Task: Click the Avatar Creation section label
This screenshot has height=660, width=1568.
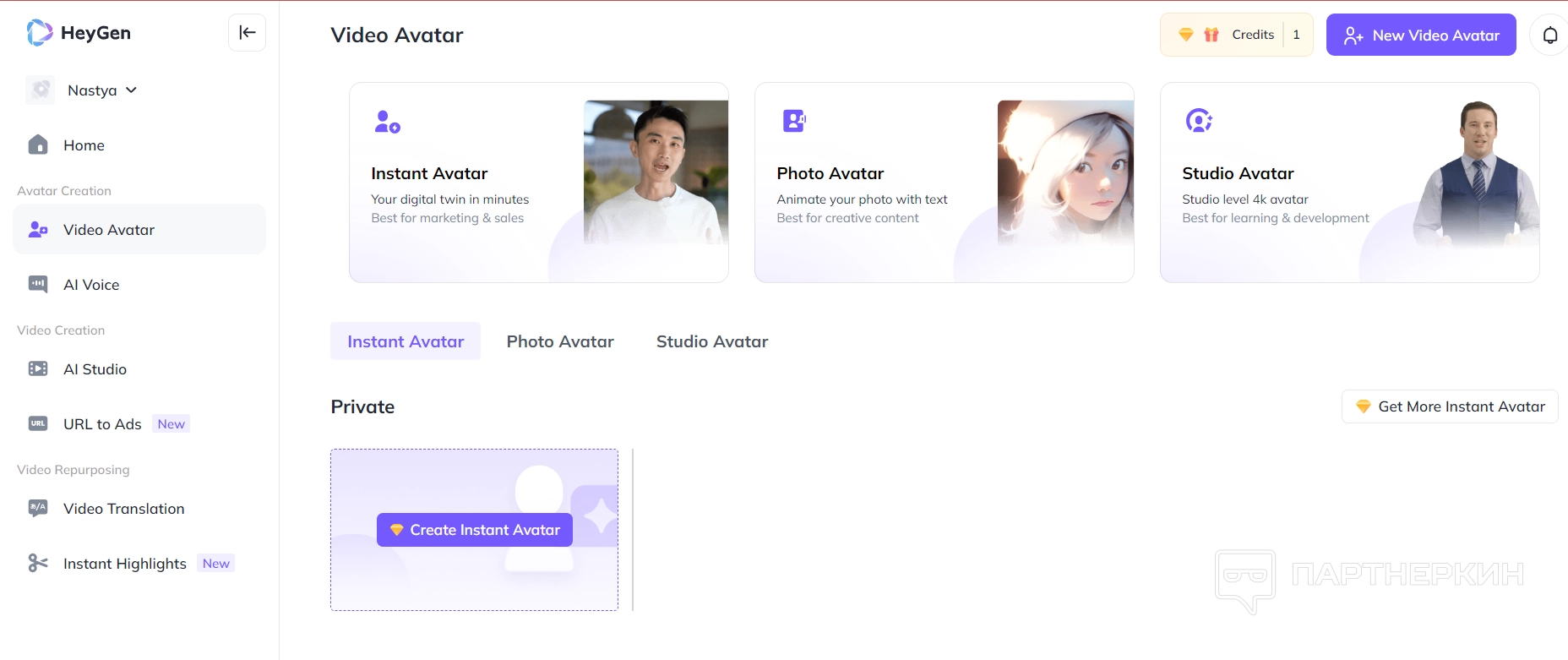Action: (64, 191)
